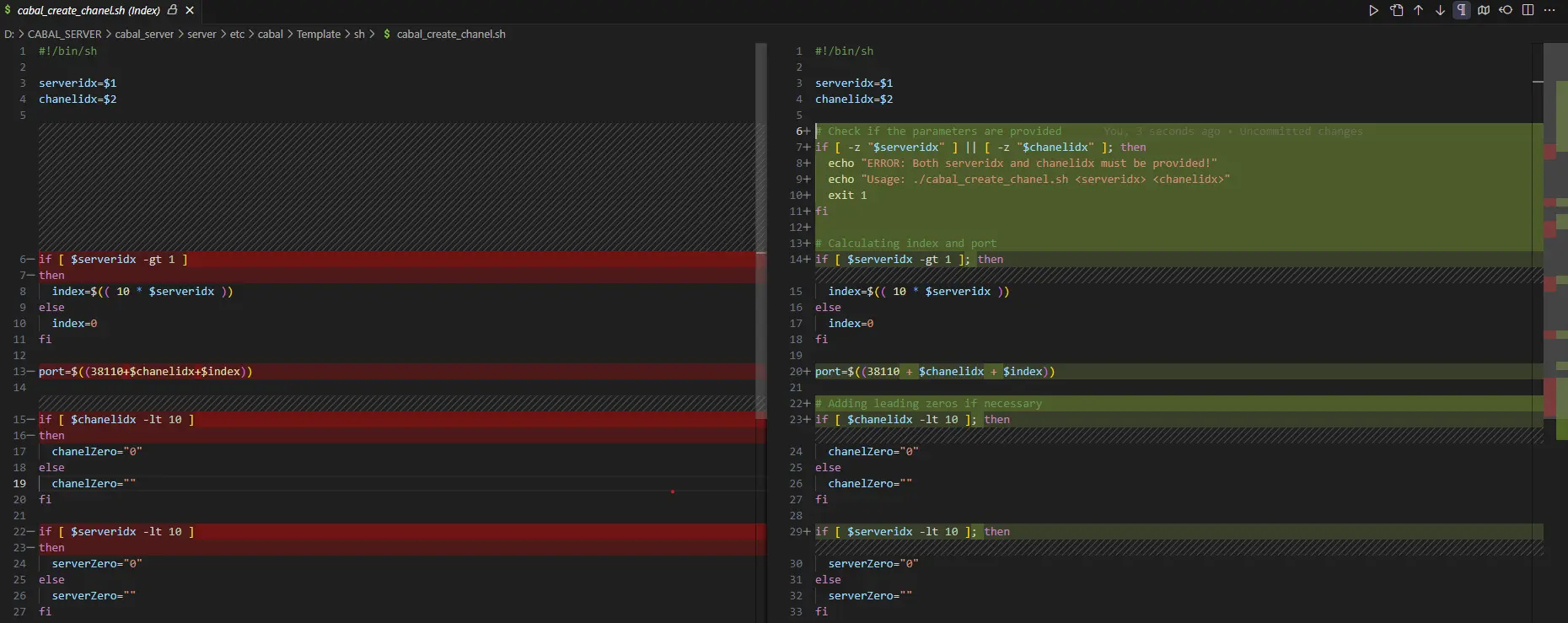Expand the 'etc' breadcrumb folder
The width and height of the screenshot is (1568, 623).
pyautogui.click(x=237, y=35)
